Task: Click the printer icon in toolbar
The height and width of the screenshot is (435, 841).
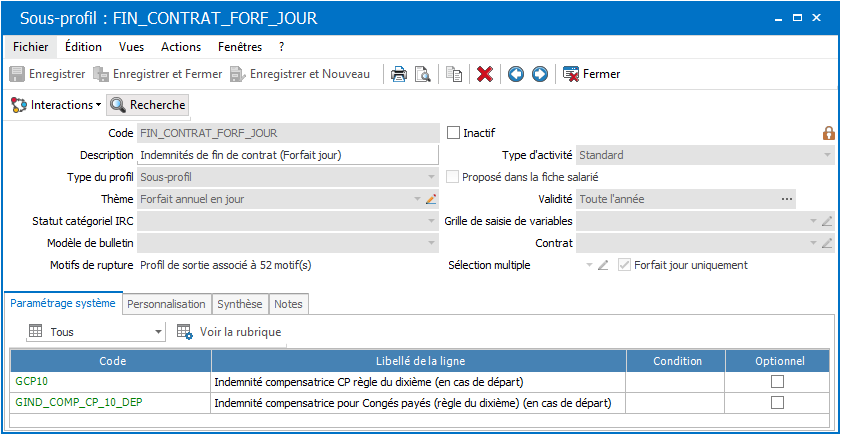Action: 398,74
